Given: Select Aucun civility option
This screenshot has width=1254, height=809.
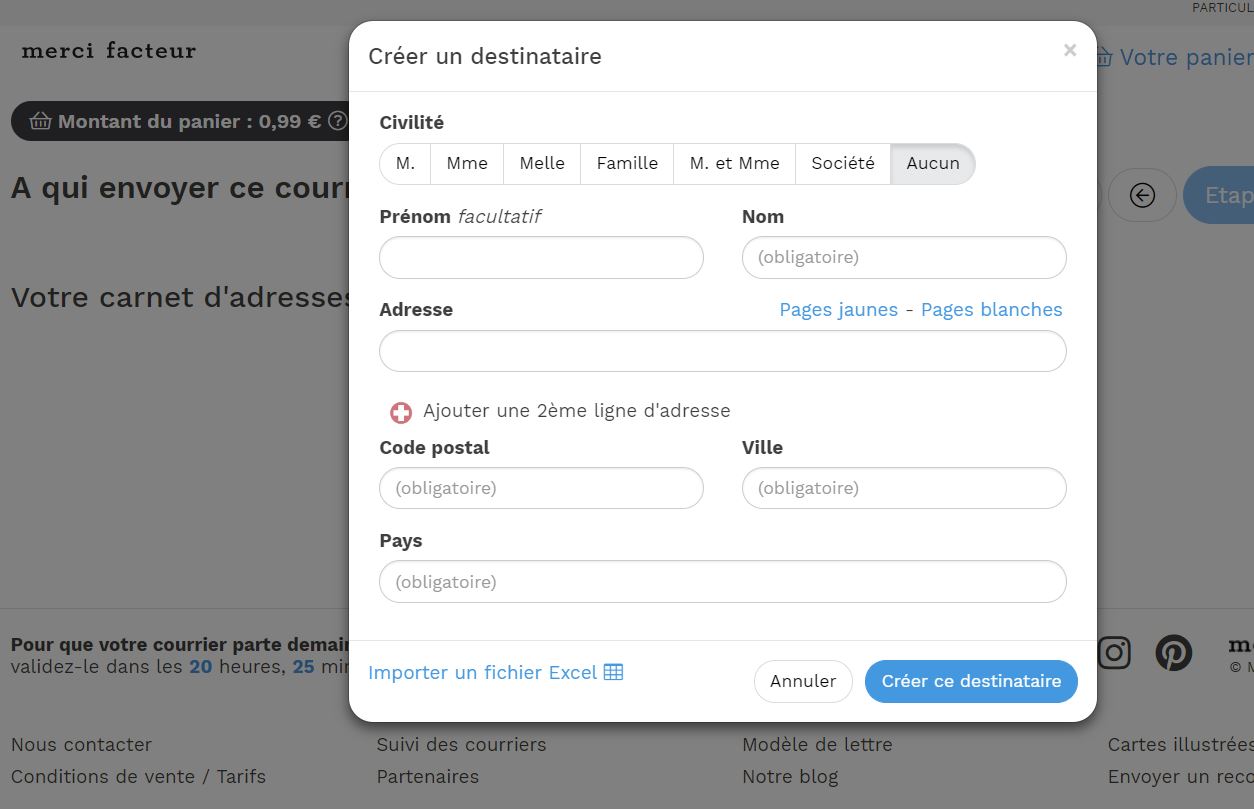Looking at the screenshot, I should pos(933,164).
